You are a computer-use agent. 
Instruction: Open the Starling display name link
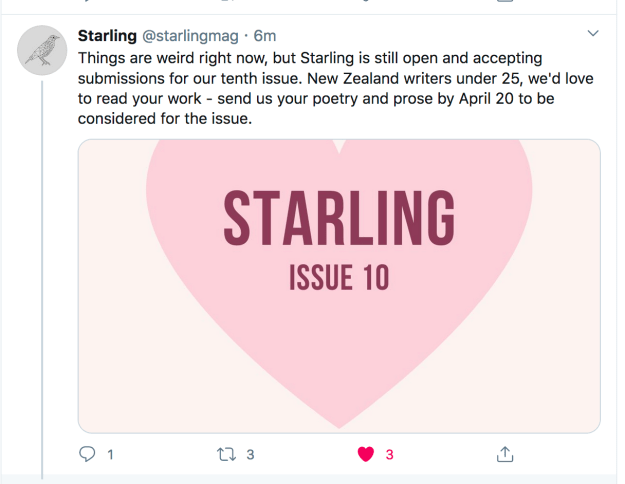pyautogui.click(x=107, y=35)
